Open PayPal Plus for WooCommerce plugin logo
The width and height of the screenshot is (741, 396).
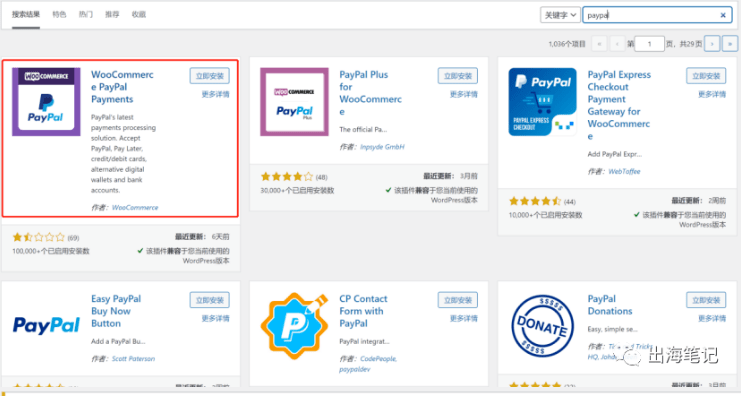[x=294, y=102]
